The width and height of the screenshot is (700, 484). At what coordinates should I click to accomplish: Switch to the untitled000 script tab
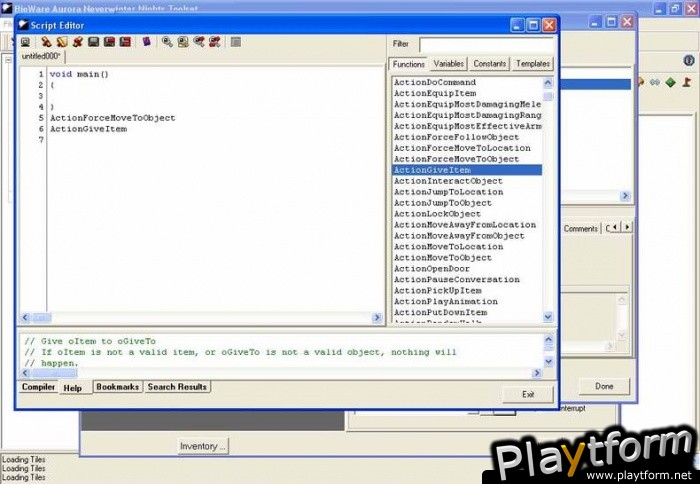coord(41,56)
